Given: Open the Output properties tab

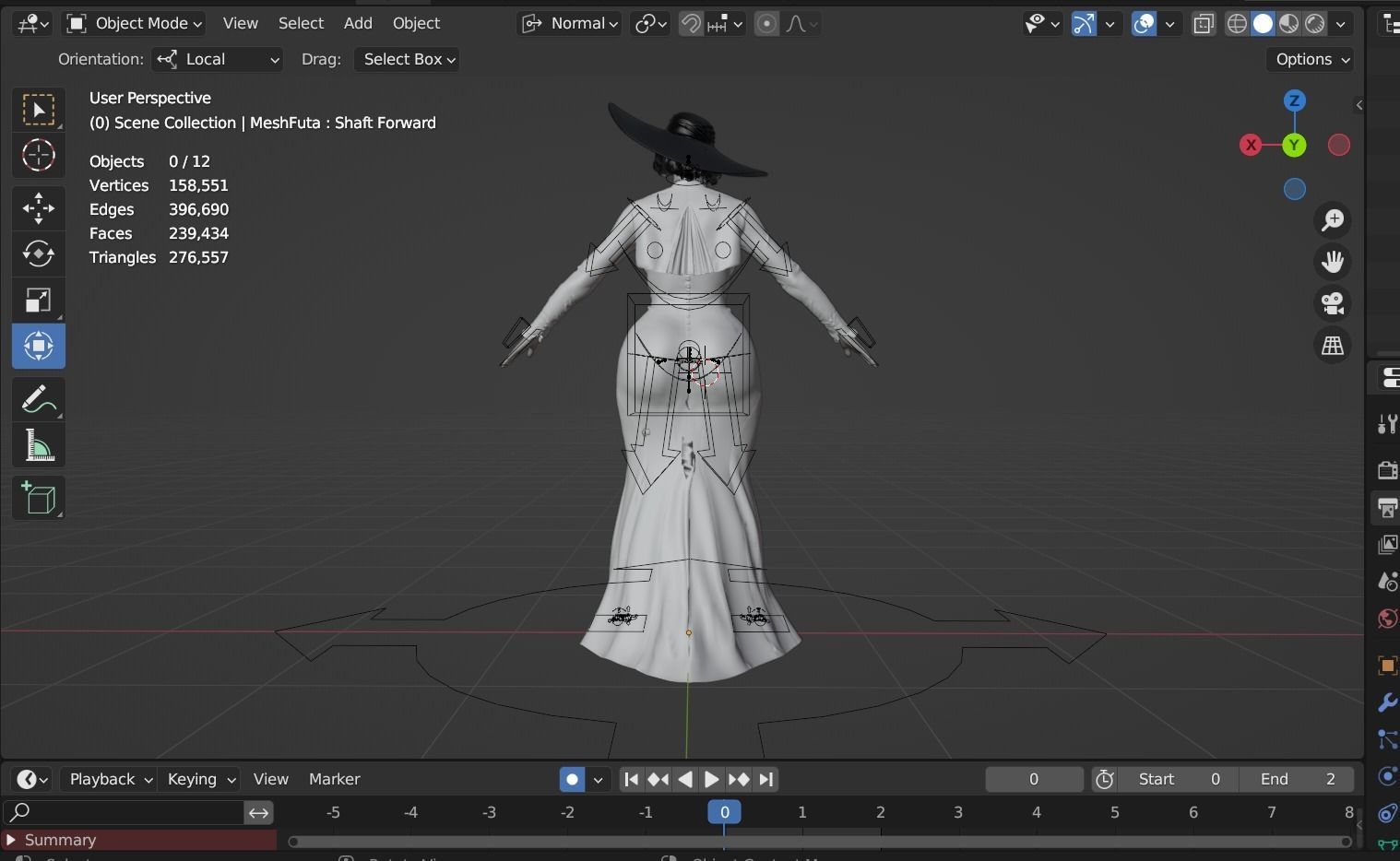Looking at the screenshot, I should coord(1387,507).
